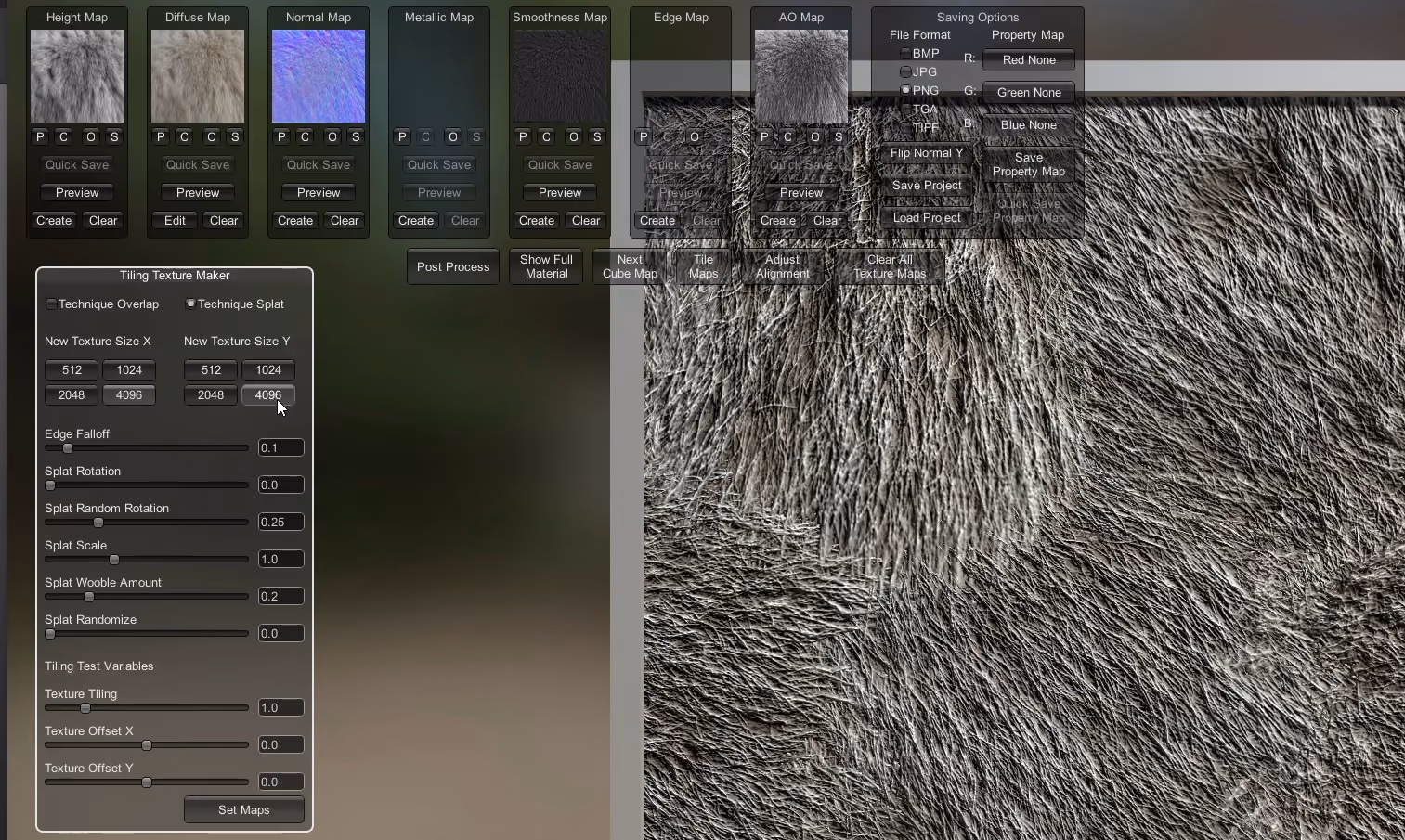
Task: Set New Texture Size X to 512
Action: (x=72, y=370)
